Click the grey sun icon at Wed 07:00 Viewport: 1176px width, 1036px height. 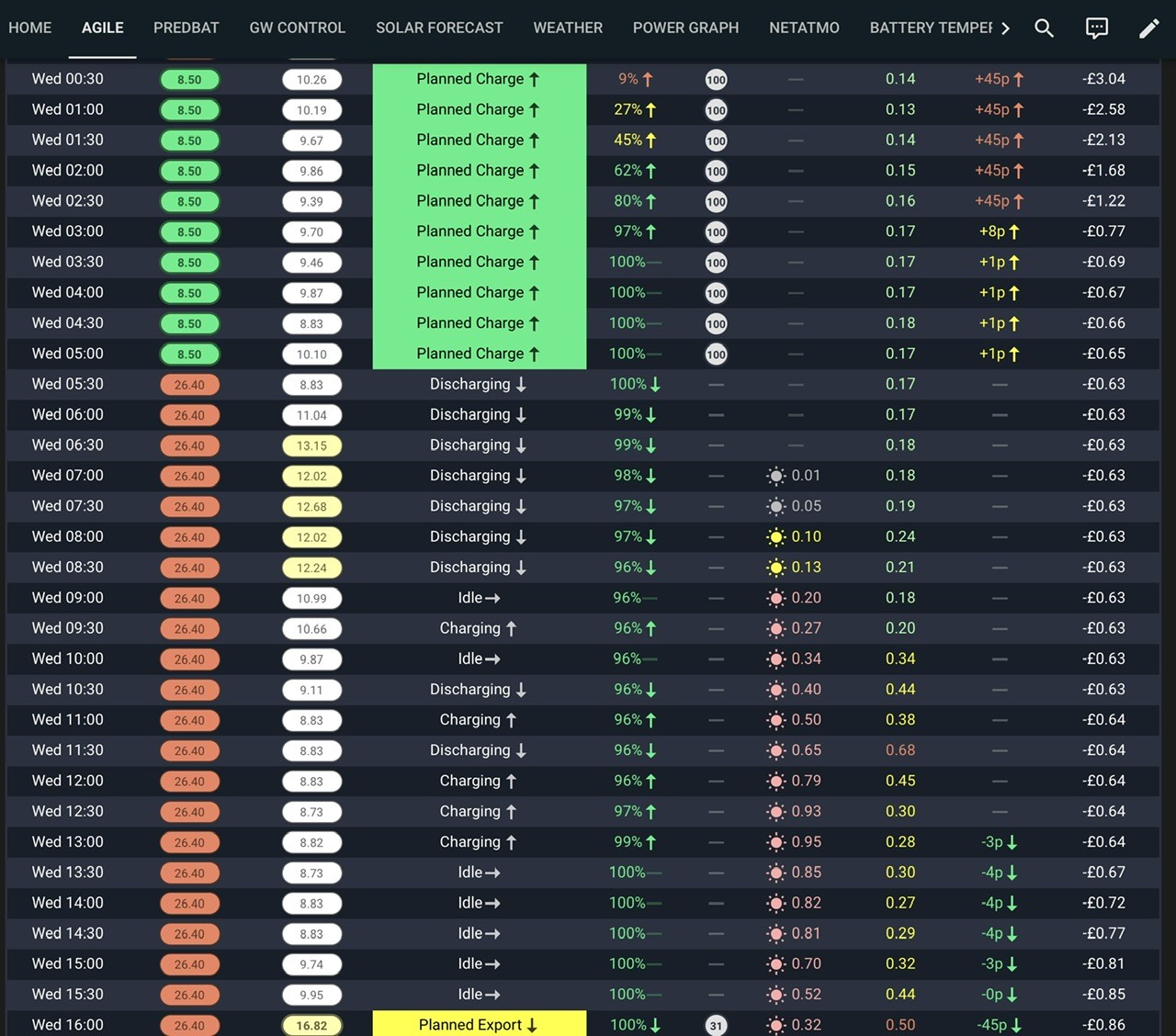pos(776,476)
